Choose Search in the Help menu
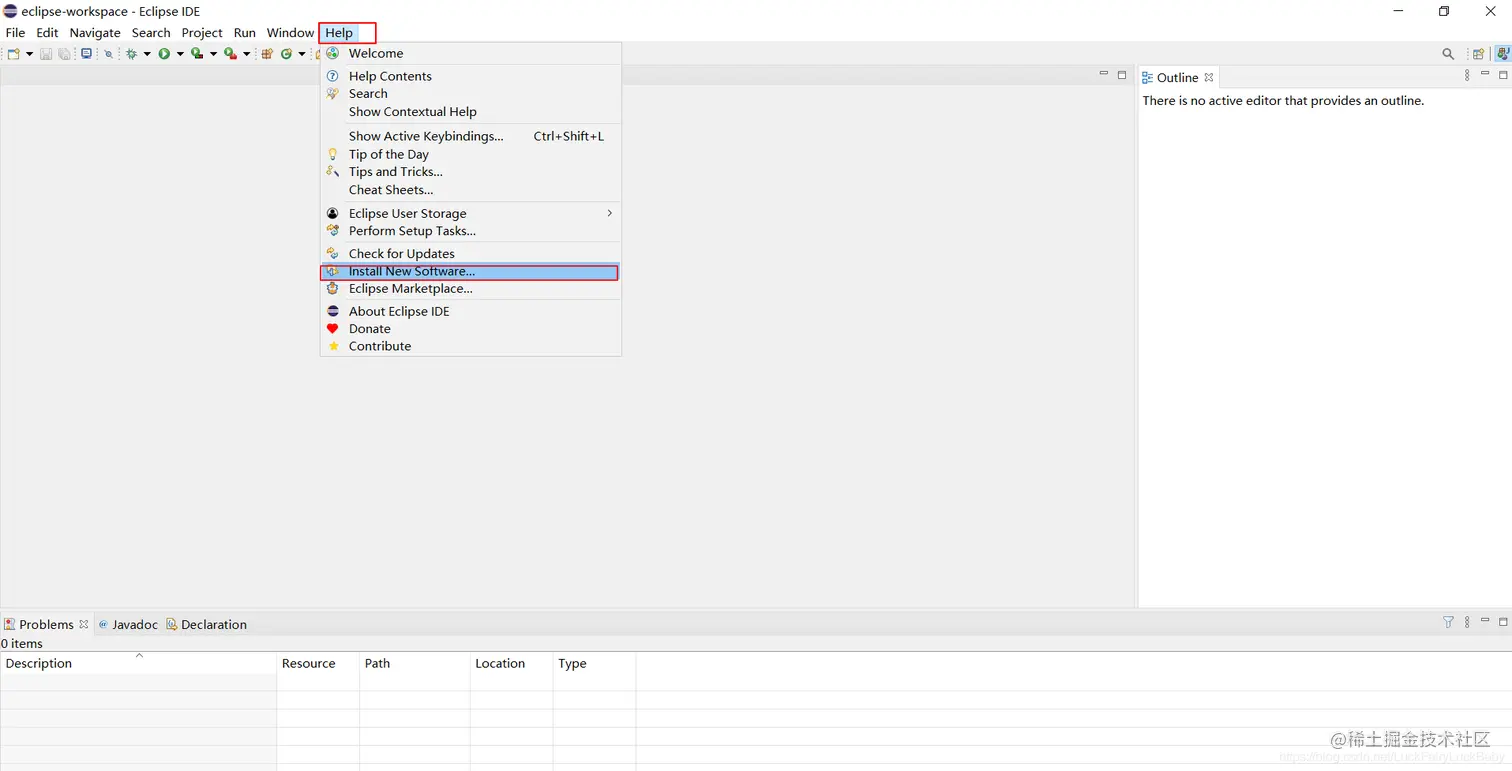 pyautogui.click(x=471, y=94)
